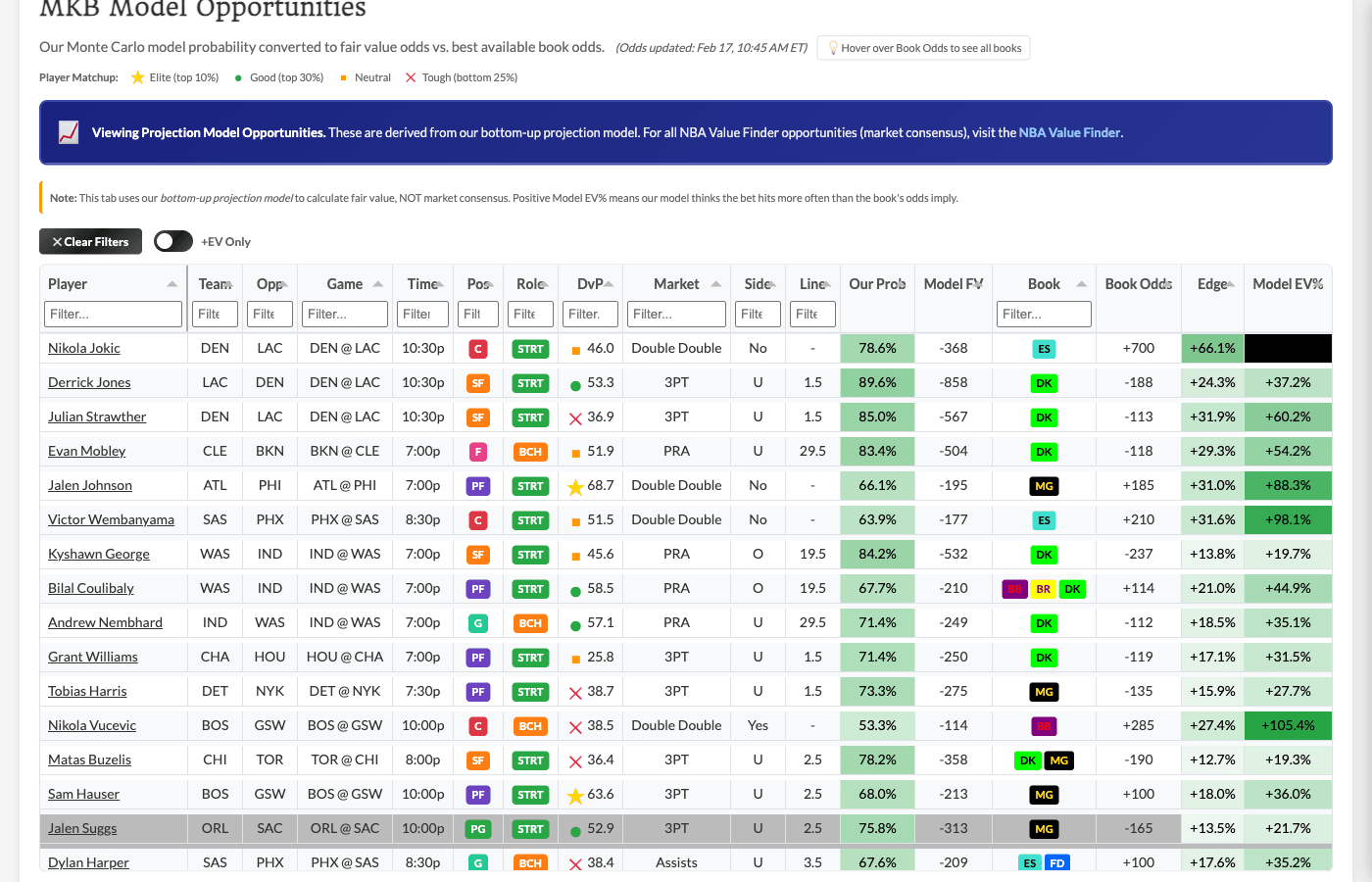This screenshot has height=882, width=1372.
Task: Click the FD book badge on Dylan Harper's row
Action: click(1056, 862)
